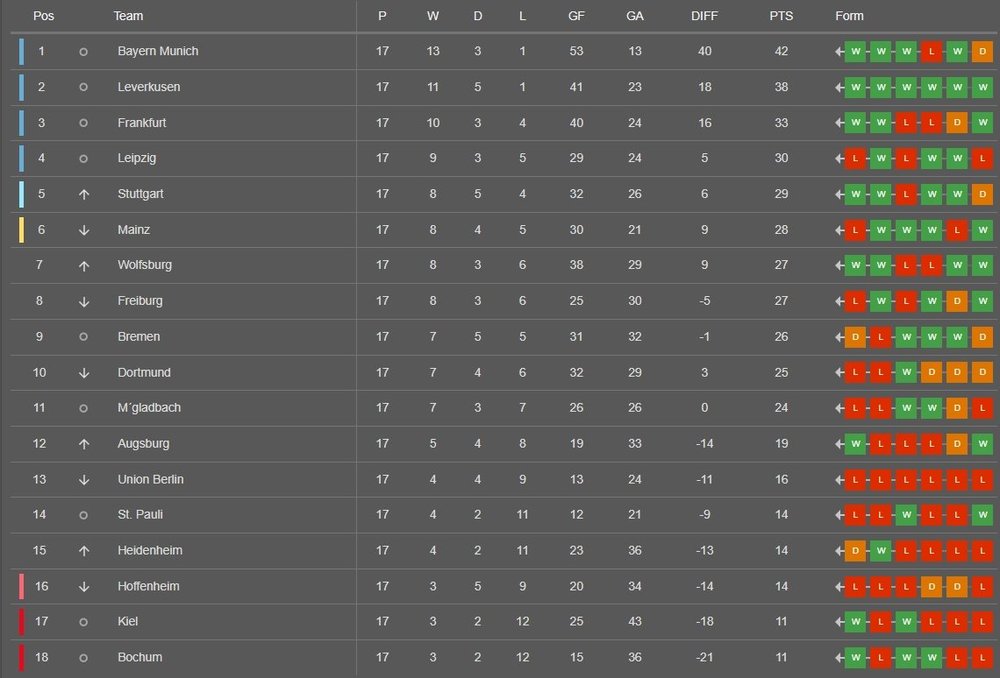1000x678 pixels.
Task: Click Heidenheim's orange D form badge
Action: [855, 551]
